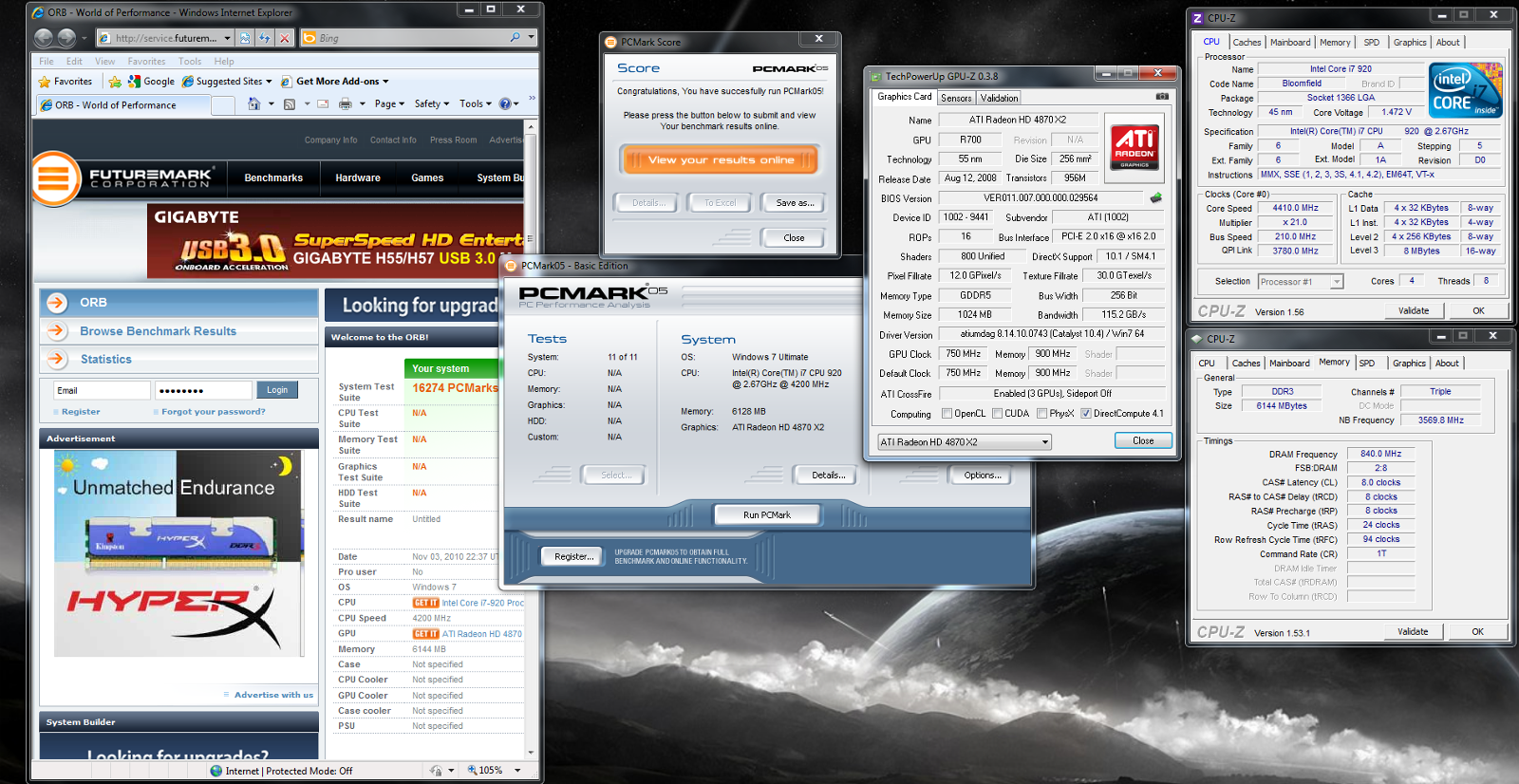Screen dimensions: 1519x784
Task: Open the zoom level dropdown arrow in status bar
Action: [517, 771]
